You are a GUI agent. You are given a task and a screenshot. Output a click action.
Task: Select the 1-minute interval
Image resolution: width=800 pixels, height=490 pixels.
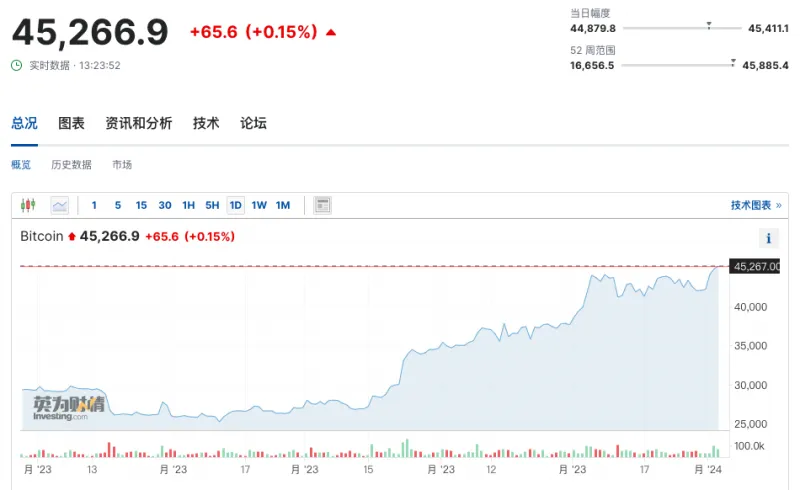94,205
